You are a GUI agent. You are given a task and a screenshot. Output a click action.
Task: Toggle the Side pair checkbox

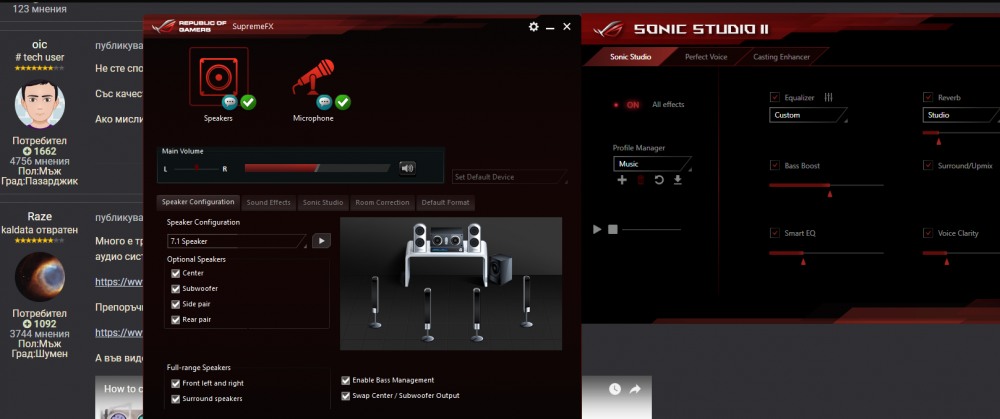click(175, 304)
